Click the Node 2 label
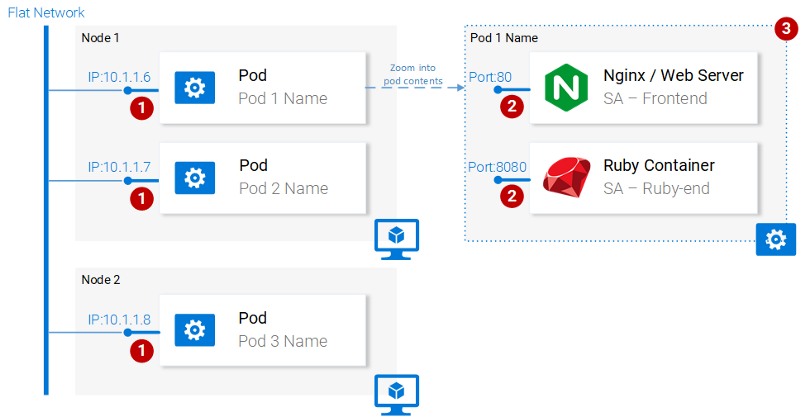This screenshot has width=800, height=416. tap(100, 279)
